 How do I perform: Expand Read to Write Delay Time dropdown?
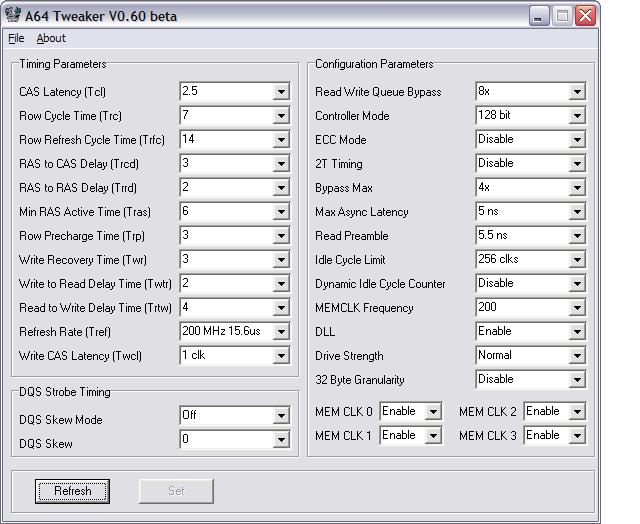(281, 308)
